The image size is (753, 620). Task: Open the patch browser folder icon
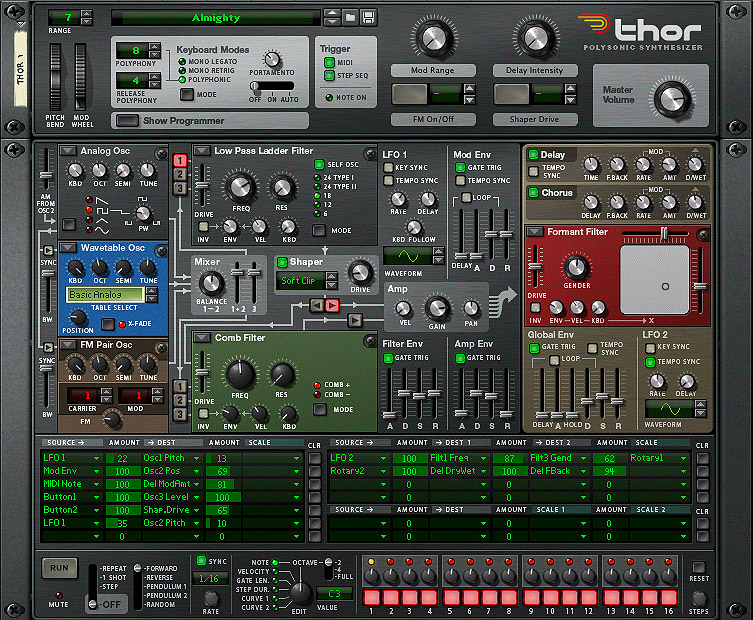[x=351, y=18]
